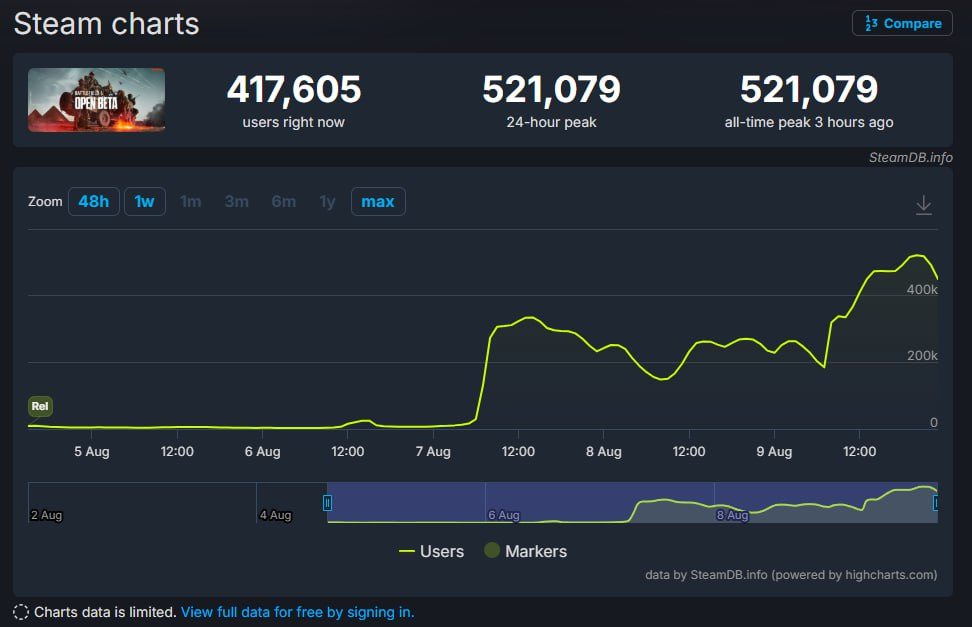Click the highcharts.com data credit text
972x627 pixels.
(791, 575)
